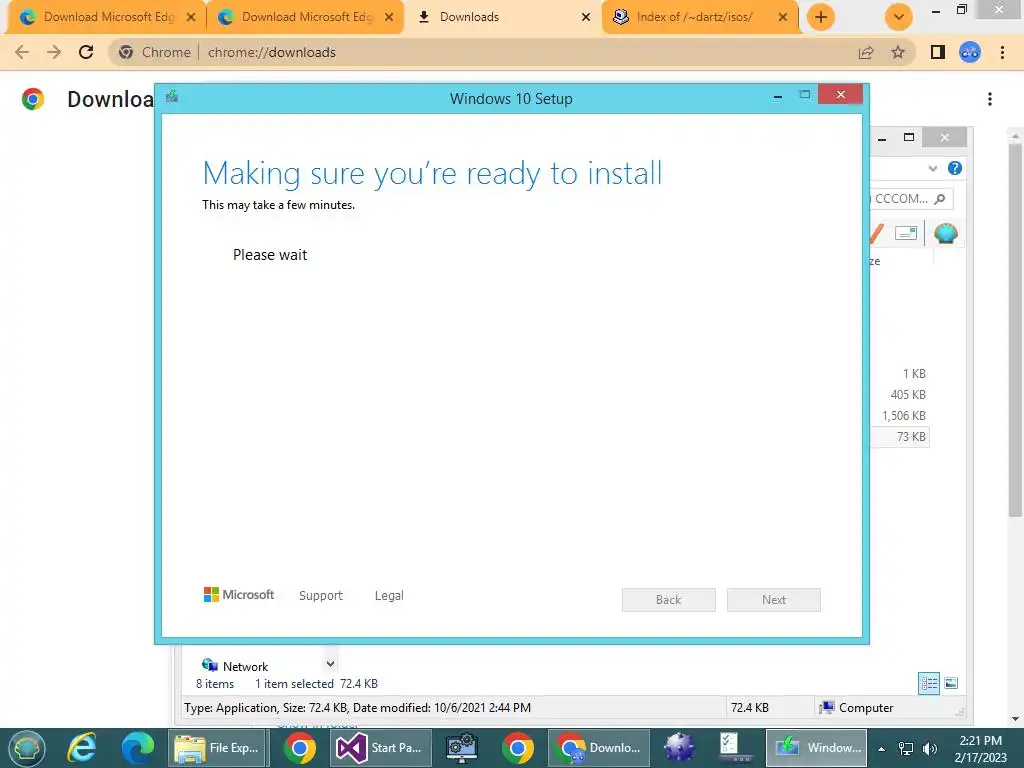The image size is (1024, 768).
Task: Click the File Explorer help question mark icon
Action: pyautogui.click(x=955, y=168)
